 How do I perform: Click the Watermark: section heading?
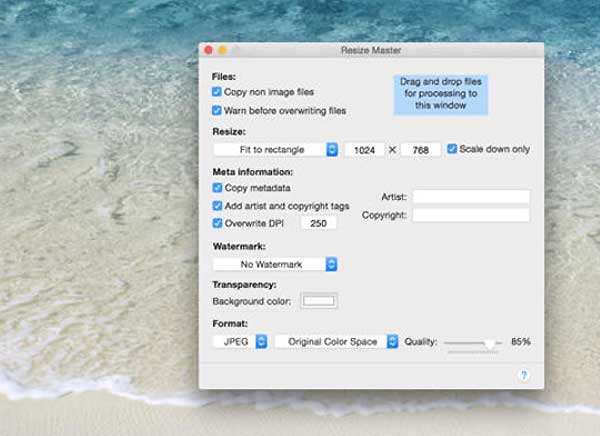[239, 246]
